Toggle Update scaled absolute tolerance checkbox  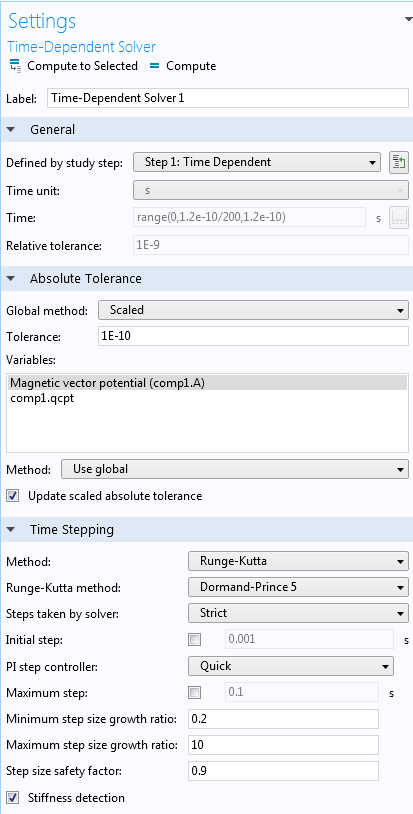[13, 496]
